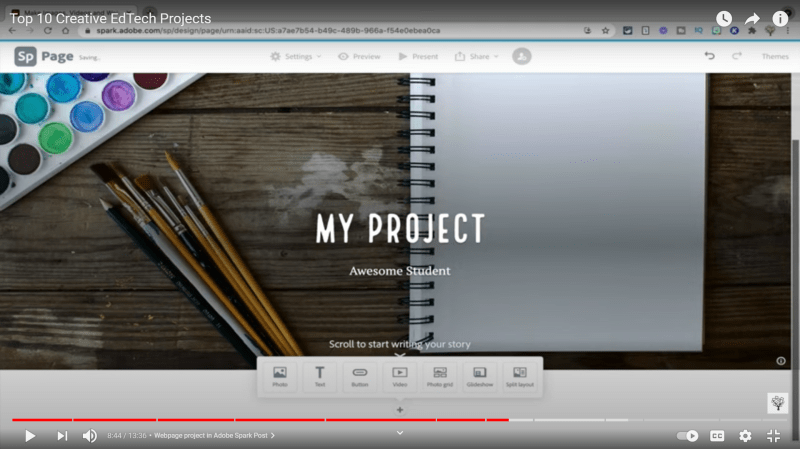The width and height of the screenshot is (800, 449).
Task: Toggle YouTube autoplay switch
Action: tap(688, 436)
